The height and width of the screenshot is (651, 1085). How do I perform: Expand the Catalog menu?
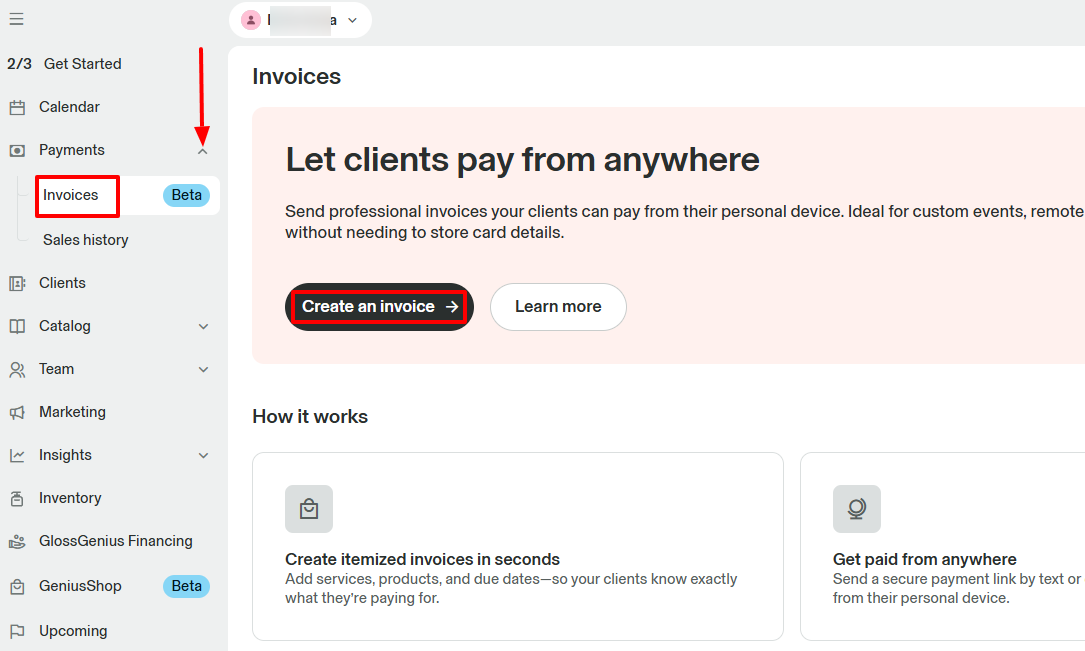tap(202, 326)
